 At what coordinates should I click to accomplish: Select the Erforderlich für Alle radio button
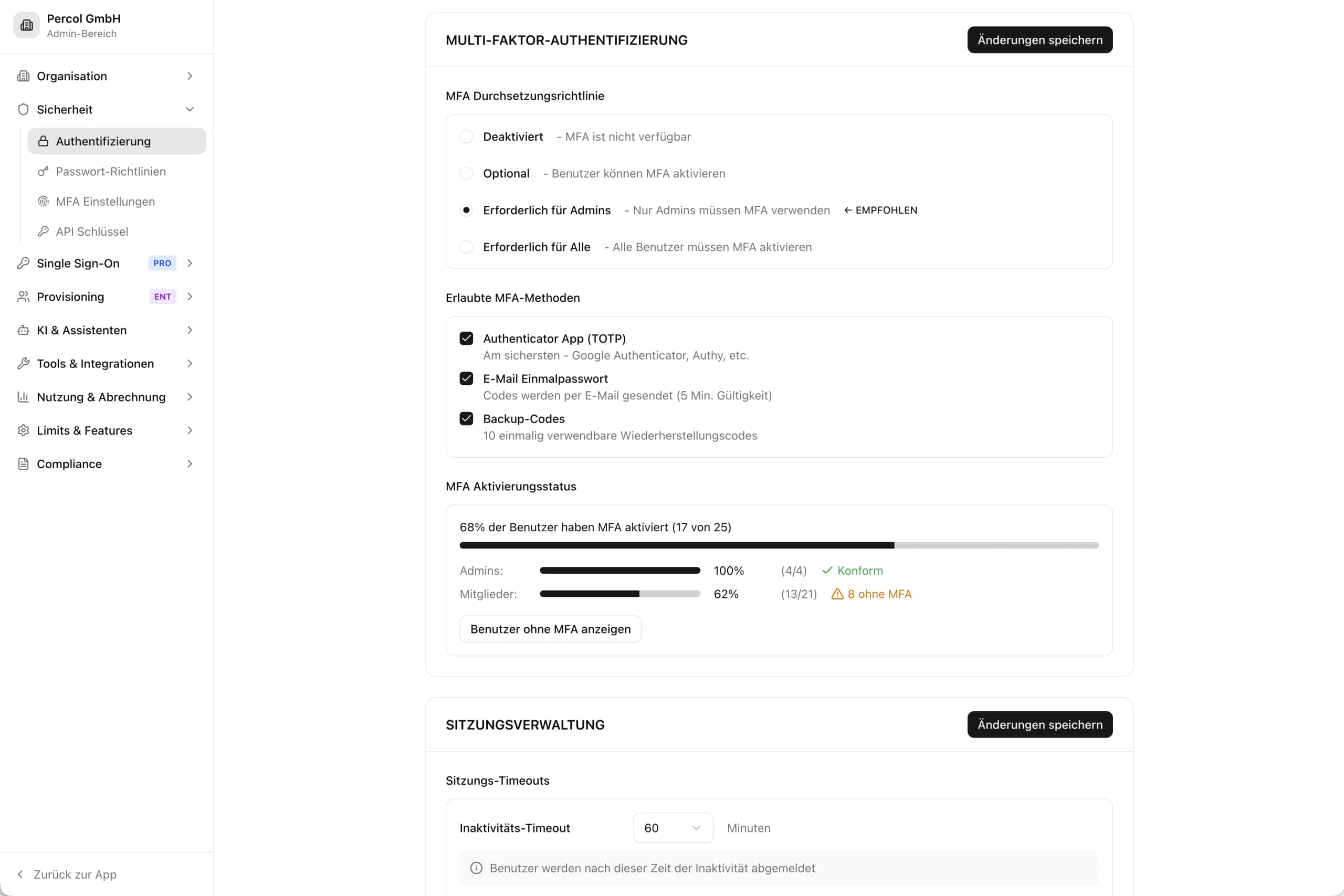(x=467, y=247)
